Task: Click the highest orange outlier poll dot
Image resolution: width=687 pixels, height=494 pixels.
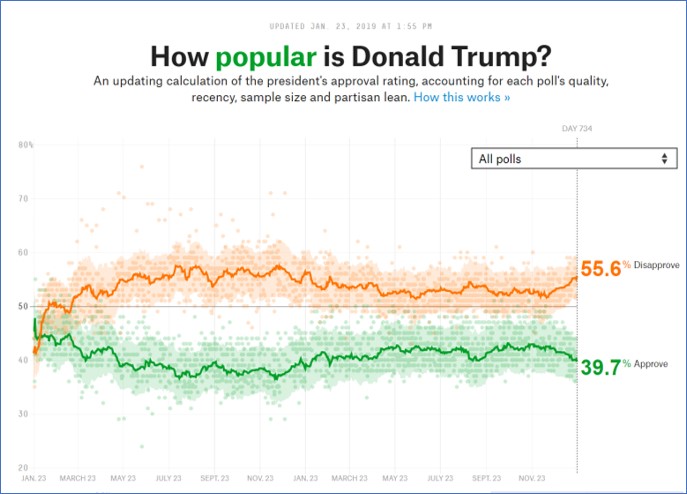Action: click(141, 166)
